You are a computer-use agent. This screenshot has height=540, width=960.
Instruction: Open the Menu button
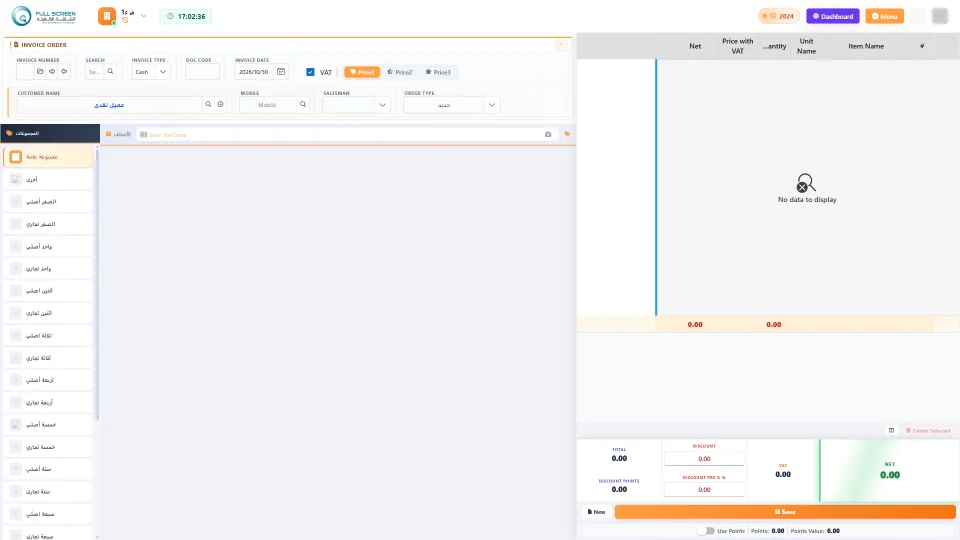pyautogui.click(x=884, y=16)
